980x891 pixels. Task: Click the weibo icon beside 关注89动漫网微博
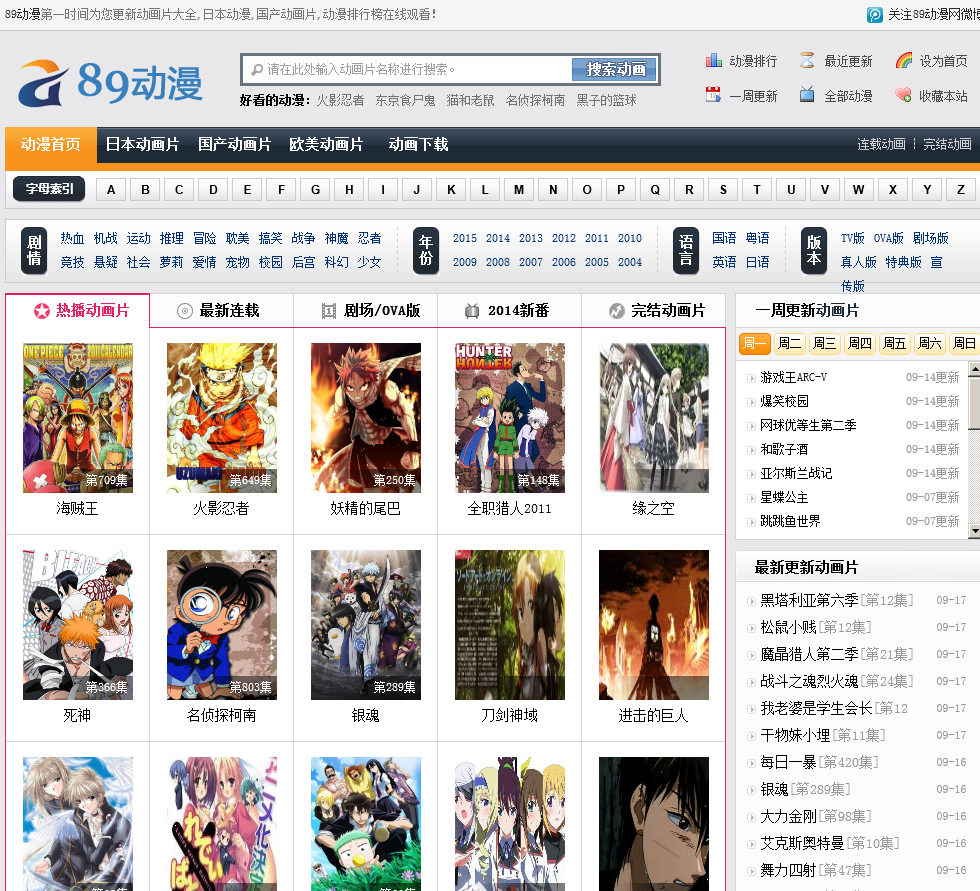874,14
